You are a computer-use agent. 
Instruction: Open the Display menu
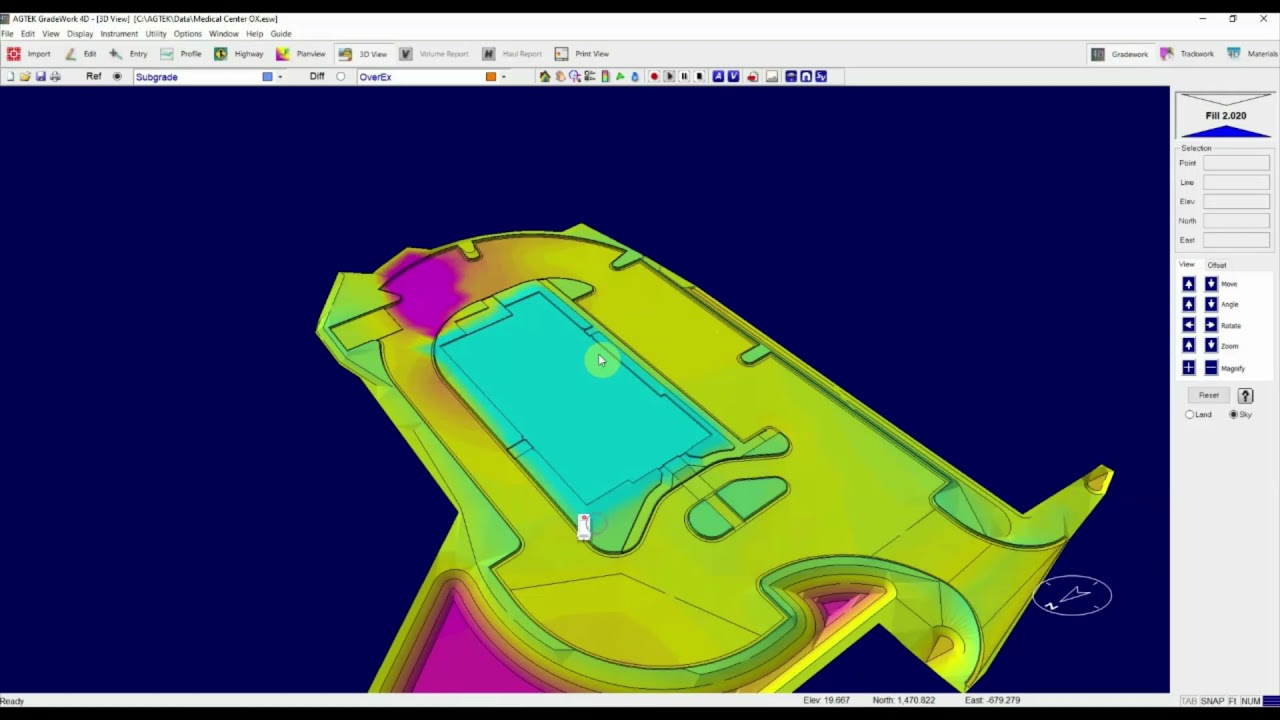80,34
